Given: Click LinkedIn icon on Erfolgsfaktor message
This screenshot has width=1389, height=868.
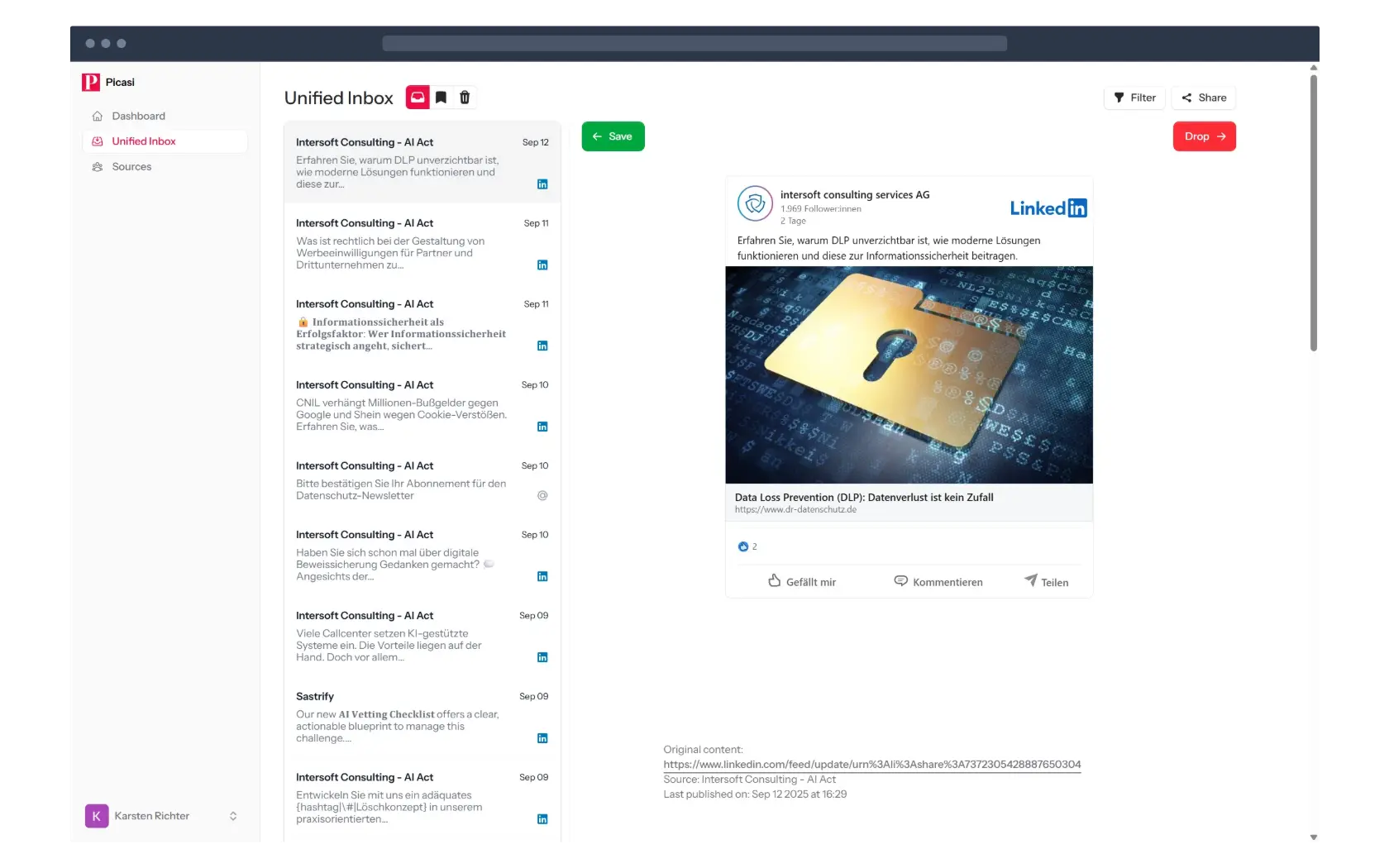Looking at the screenshot, I should click(x=542, y=346).
